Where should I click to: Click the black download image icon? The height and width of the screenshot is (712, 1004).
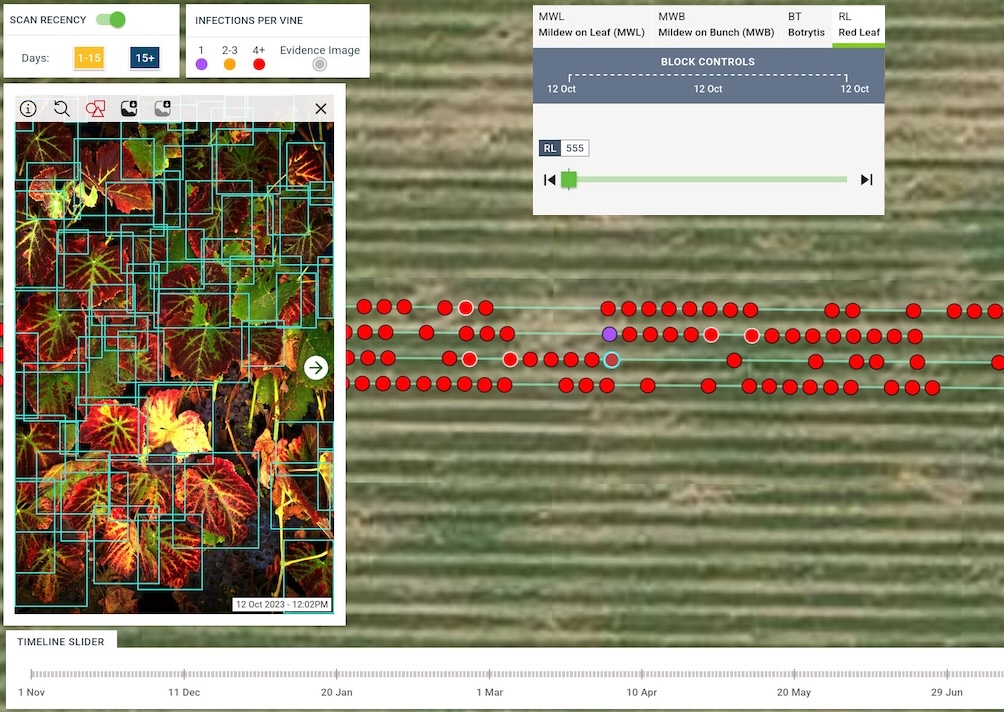pyautogui.click(x=129, y=108)
